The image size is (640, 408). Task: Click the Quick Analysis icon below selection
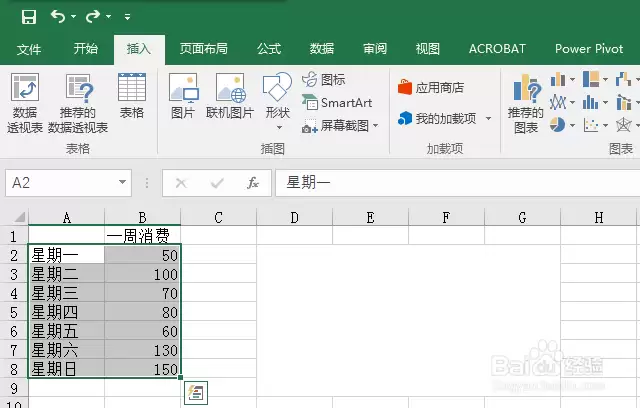[x=197, y=393]
